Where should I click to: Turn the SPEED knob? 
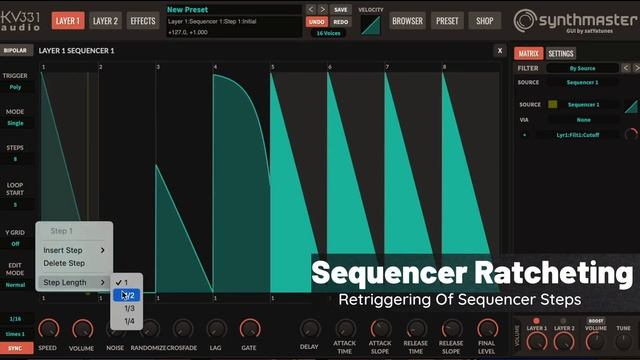pyautogui.click(x=49, y=329)
